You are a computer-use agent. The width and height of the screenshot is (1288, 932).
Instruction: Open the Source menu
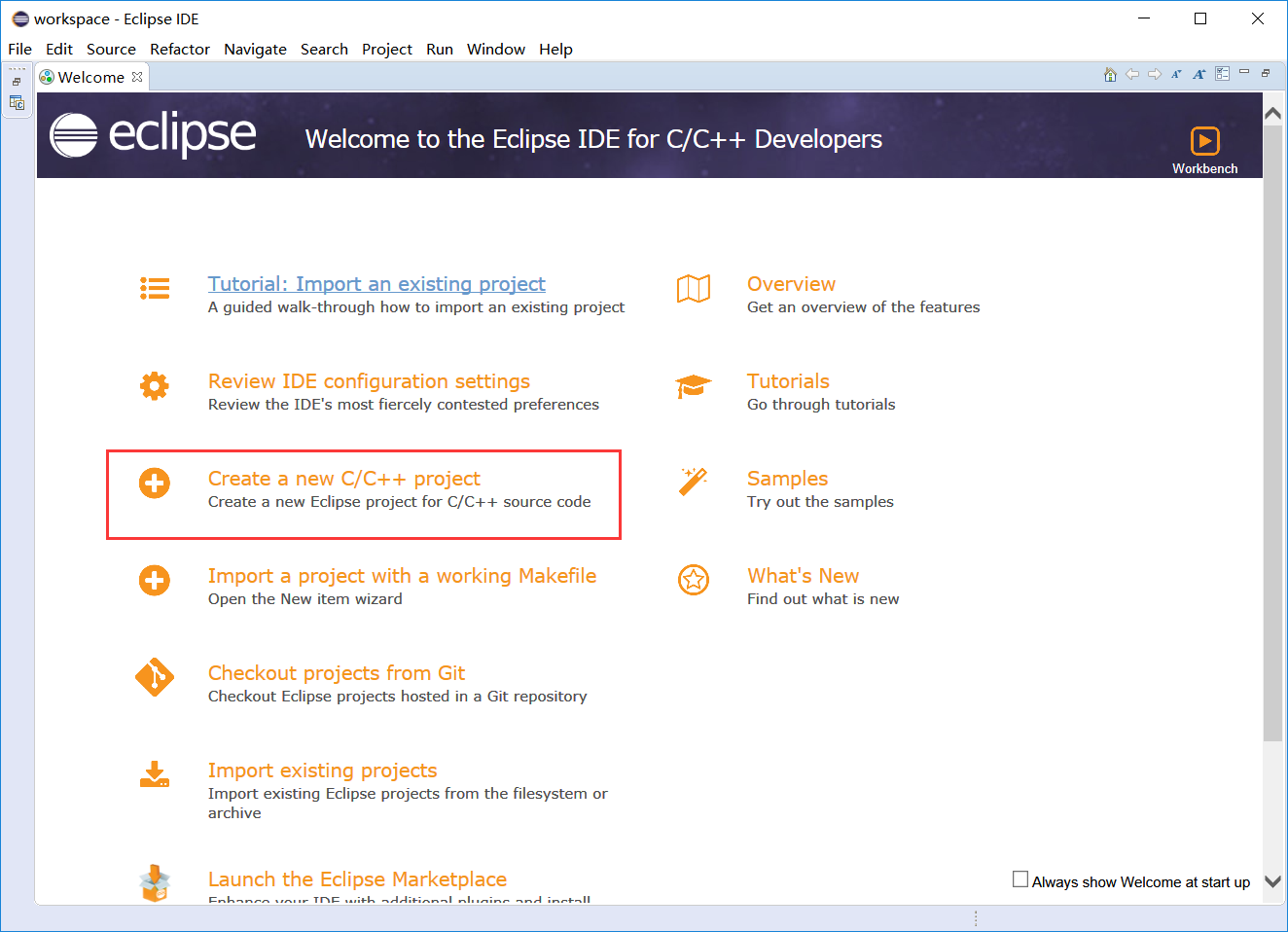tap(111, 49)
